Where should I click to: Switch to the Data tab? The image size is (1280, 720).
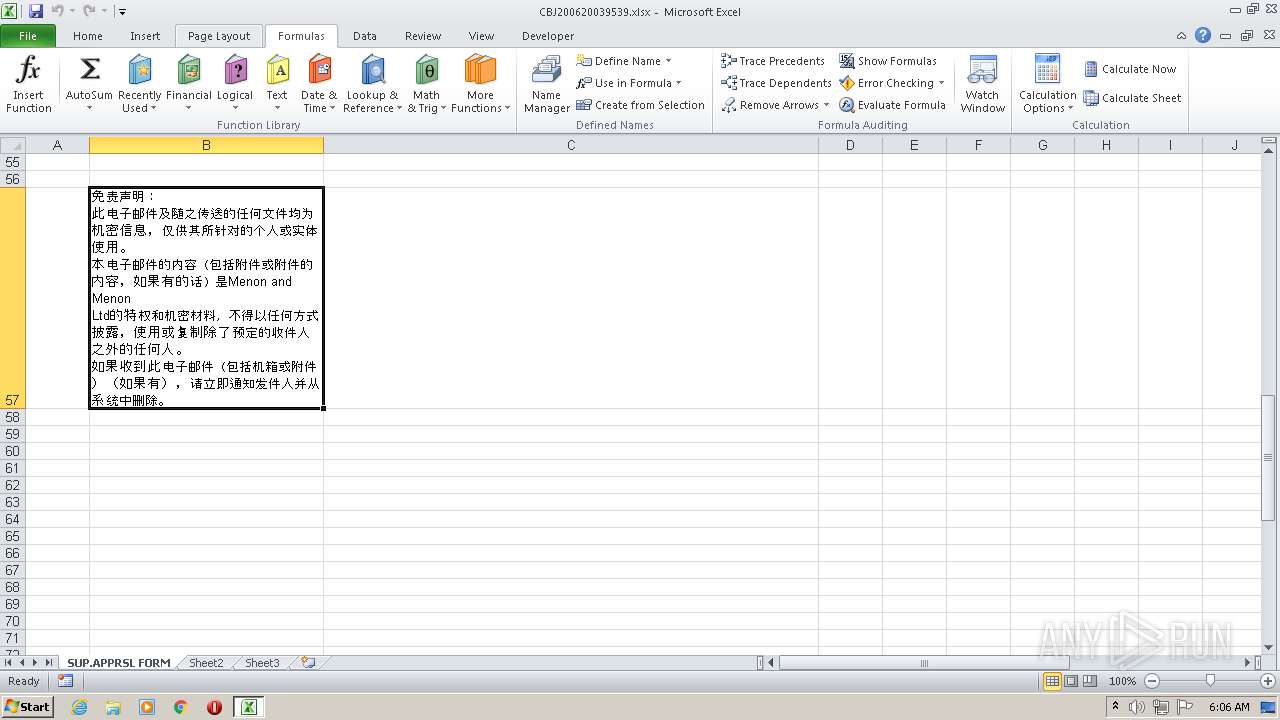click(365, 36)
